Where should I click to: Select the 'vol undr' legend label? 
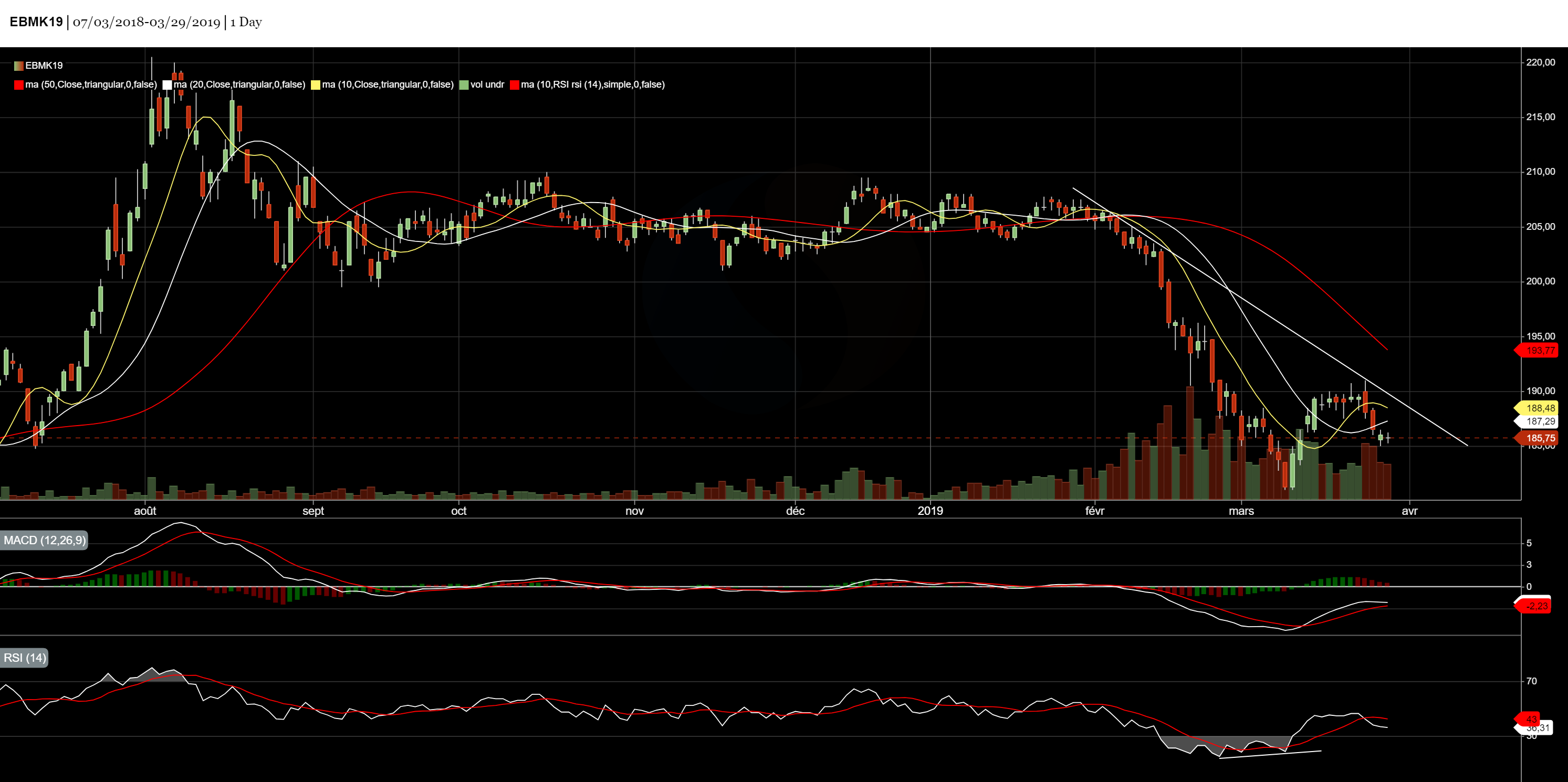pos(487,84)
